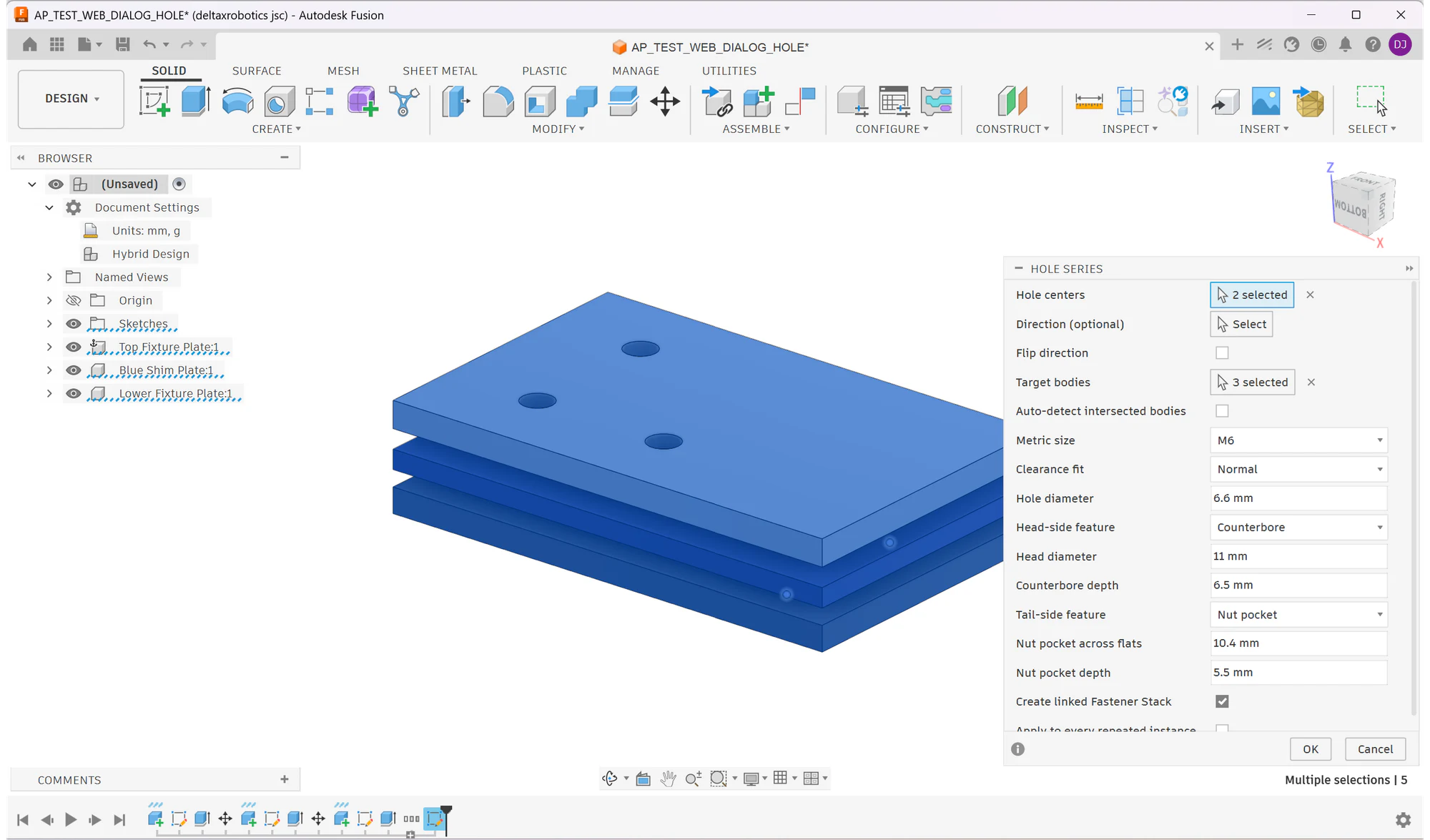The width and height of the screenshot is (1430, 840).
Task: Open the Job Status clock icon
Action: 1318,44
